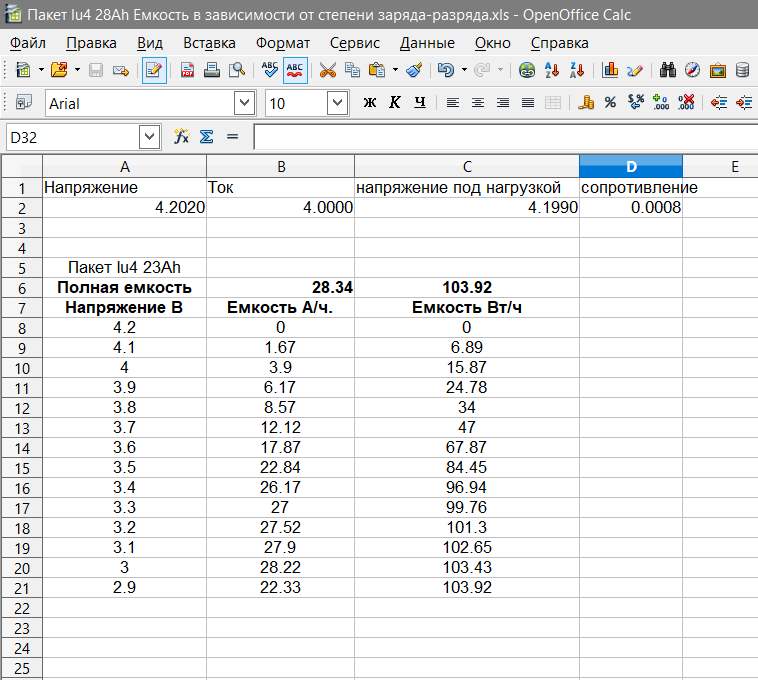Click the Function equals button
Viewport: 758px width, 680px height.
click(233, 137)
